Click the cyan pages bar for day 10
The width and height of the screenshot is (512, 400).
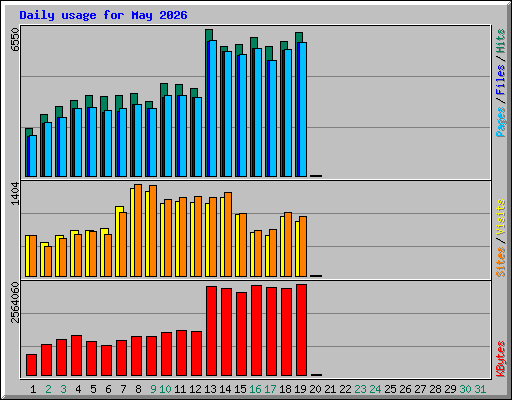(x=168, y=136)
